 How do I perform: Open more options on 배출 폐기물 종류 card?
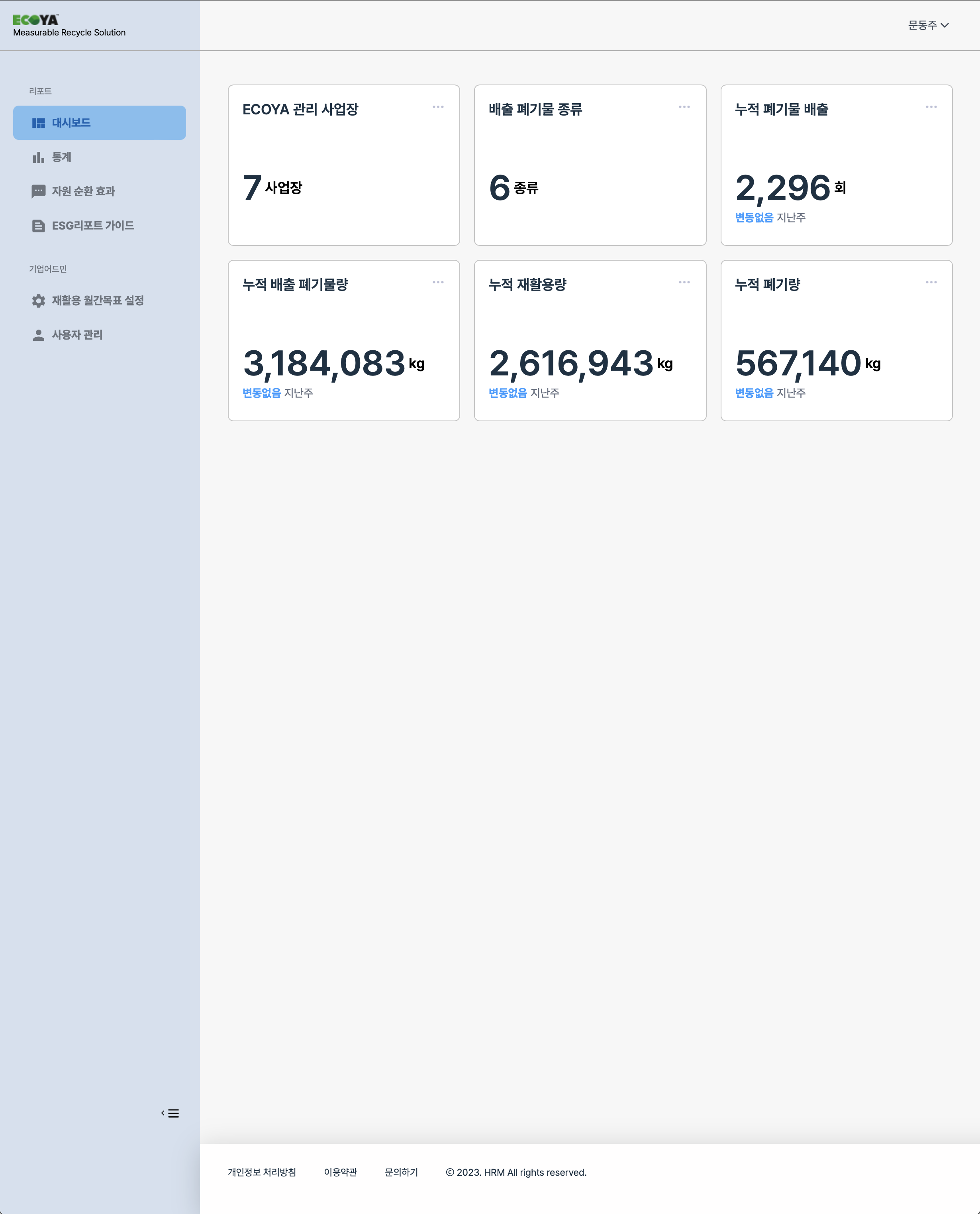(684, 107)
